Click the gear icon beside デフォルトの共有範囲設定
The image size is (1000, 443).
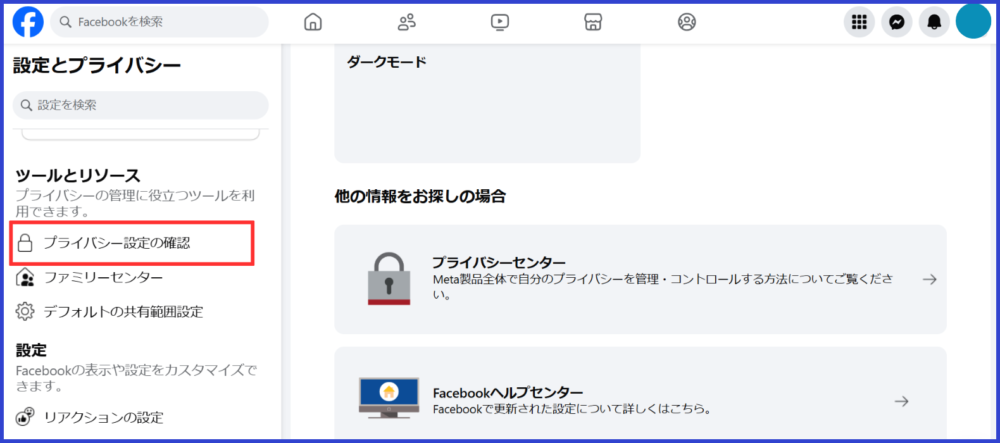[25, 312]
